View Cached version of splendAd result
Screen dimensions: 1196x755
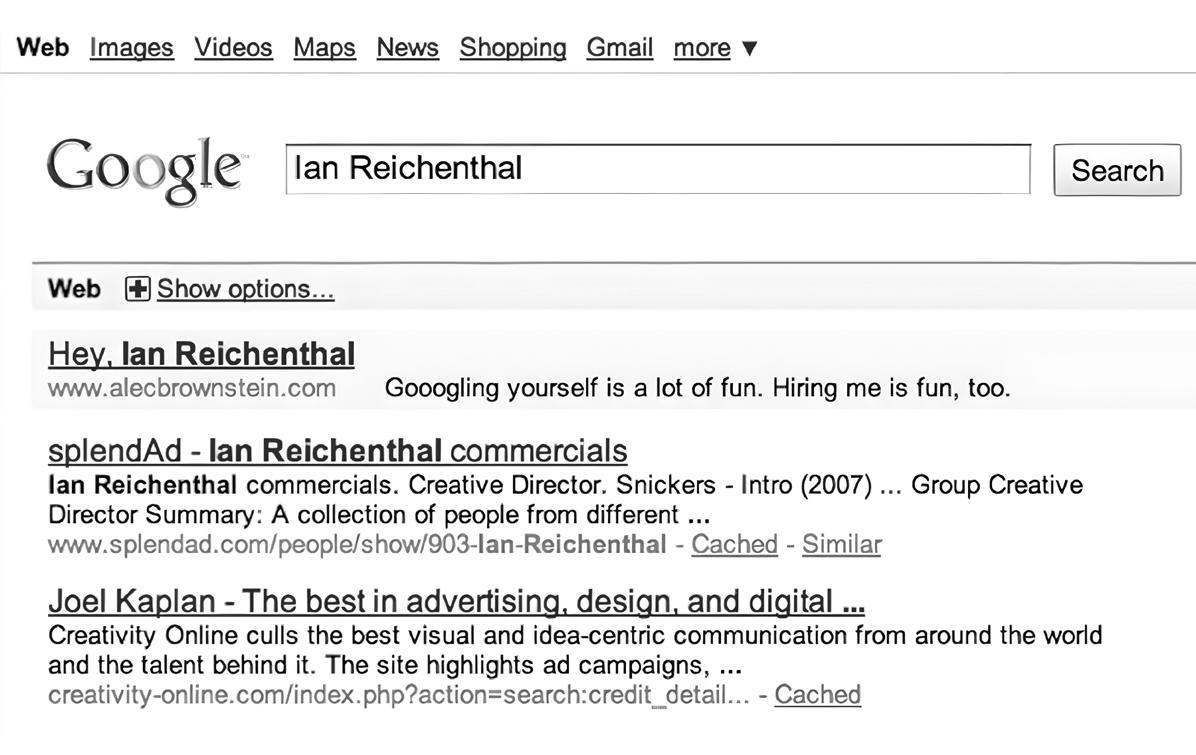coord(734,545)
